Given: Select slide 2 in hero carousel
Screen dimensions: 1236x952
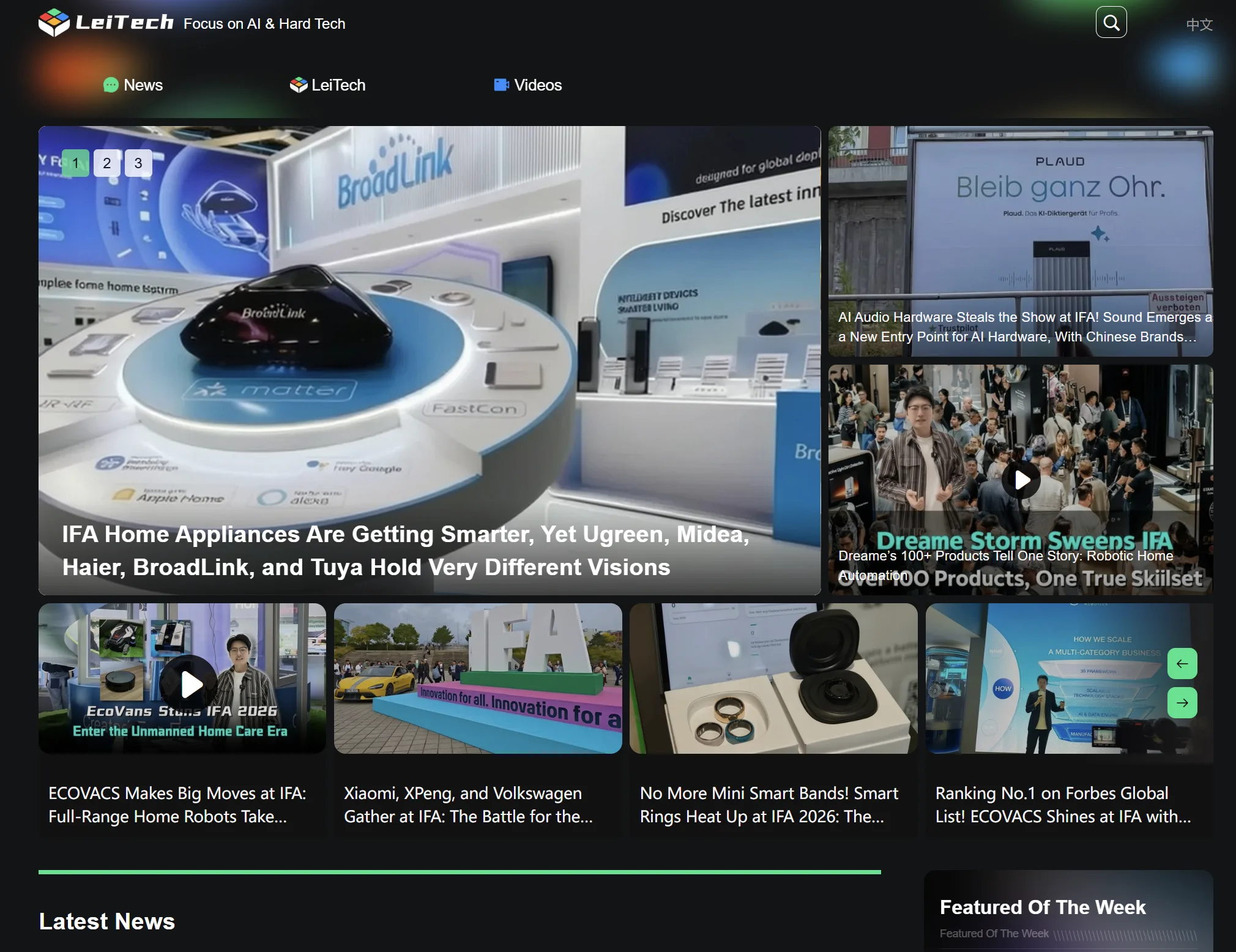Looking at the screenshot, I should click(107, 163).
